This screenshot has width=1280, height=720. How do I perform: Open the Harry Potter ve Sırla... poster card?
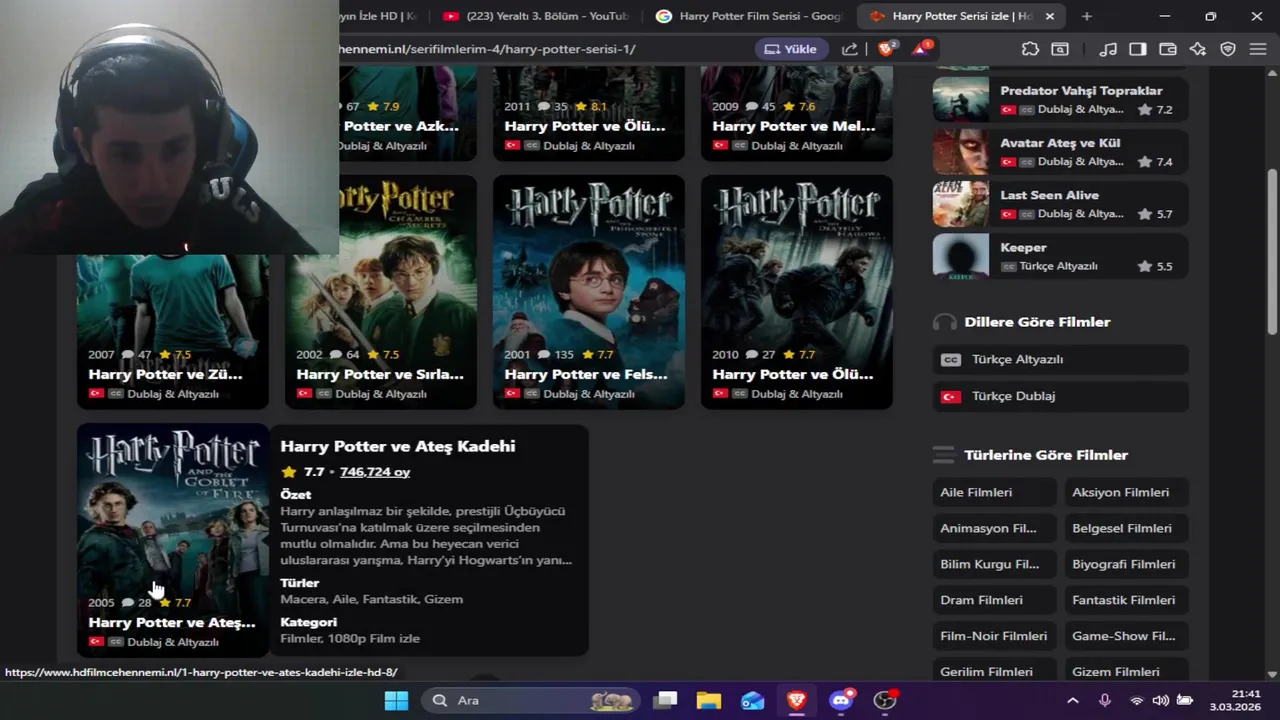coord(381,292)
